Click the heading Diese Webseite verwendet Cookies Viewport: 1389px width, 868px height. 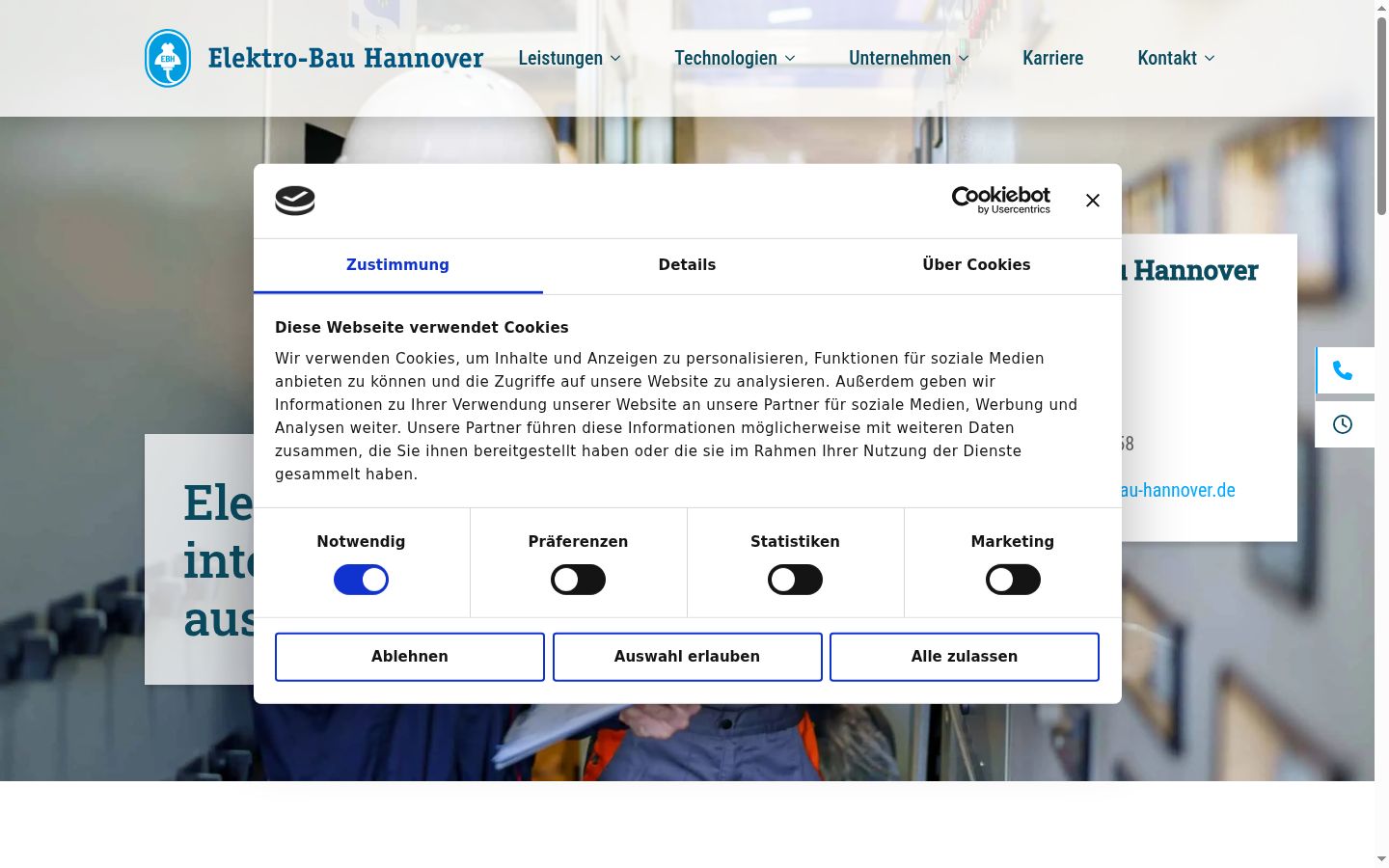pos(422,328)
